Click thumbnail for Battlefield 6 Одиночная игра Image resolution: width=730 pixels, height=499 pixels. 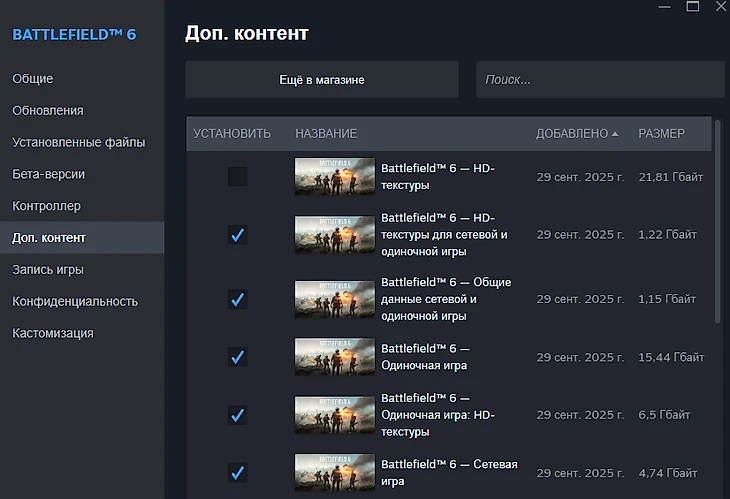pos(334,357)
